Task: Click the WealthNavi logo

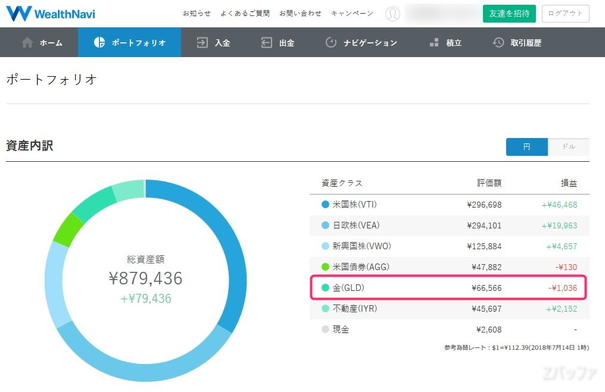Action: (x=51, y=14)
